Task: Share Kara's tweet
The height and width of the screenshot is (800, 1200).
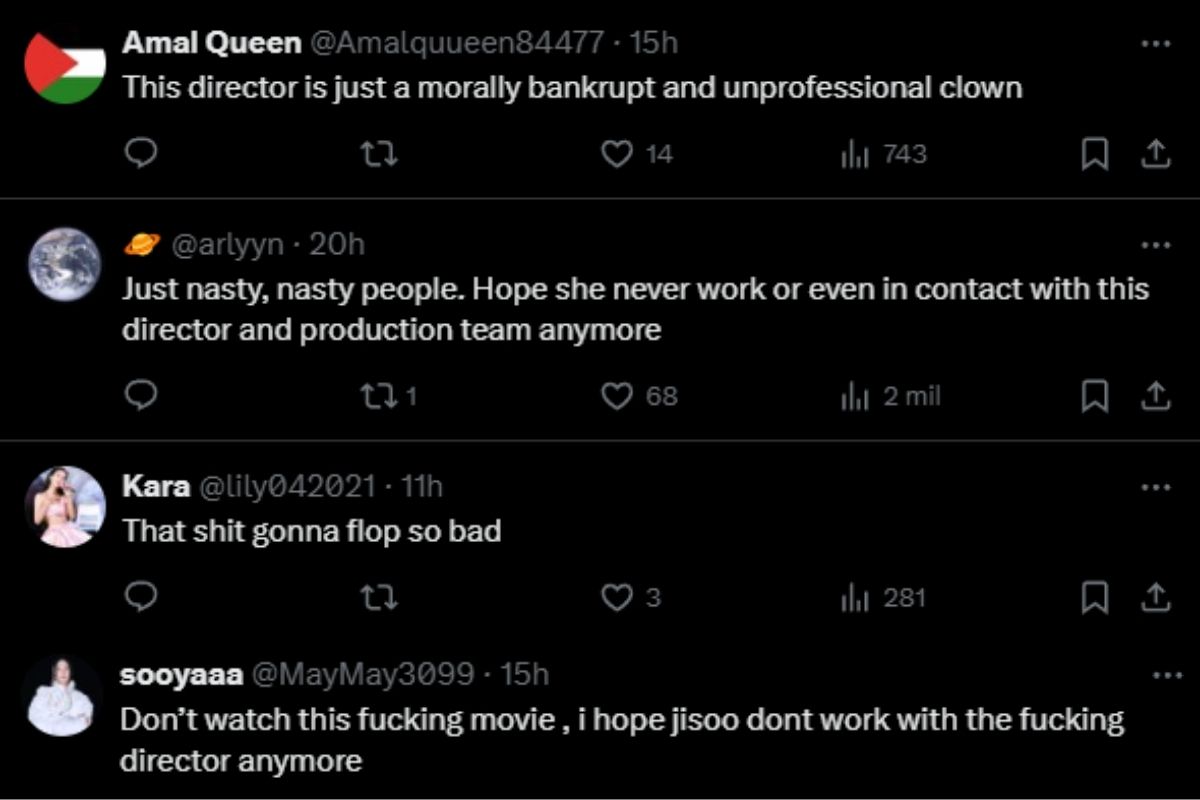Action: (x=1155, y=598)
